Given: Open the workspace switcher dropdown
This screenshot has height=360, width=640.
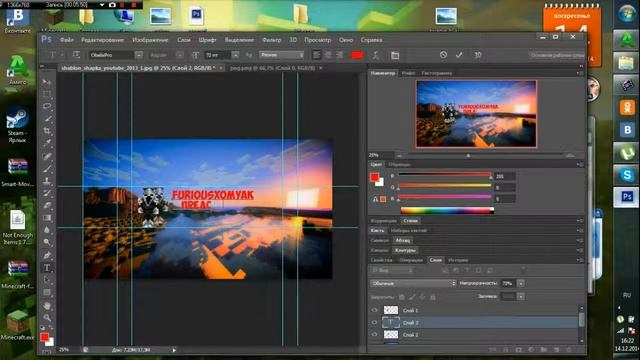Looking at the screenshot, I should (x=557, y=55).
